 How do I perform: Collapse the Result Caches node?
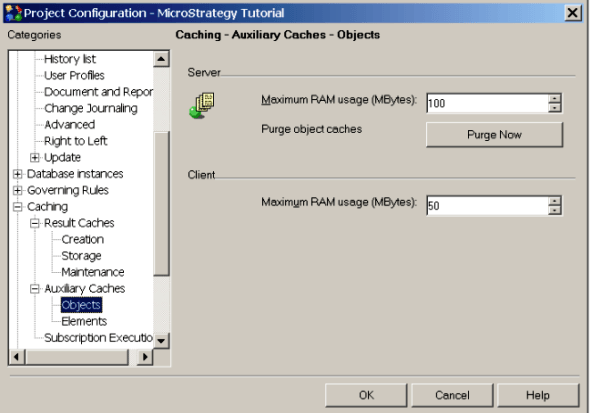click(x=35, y=223)
